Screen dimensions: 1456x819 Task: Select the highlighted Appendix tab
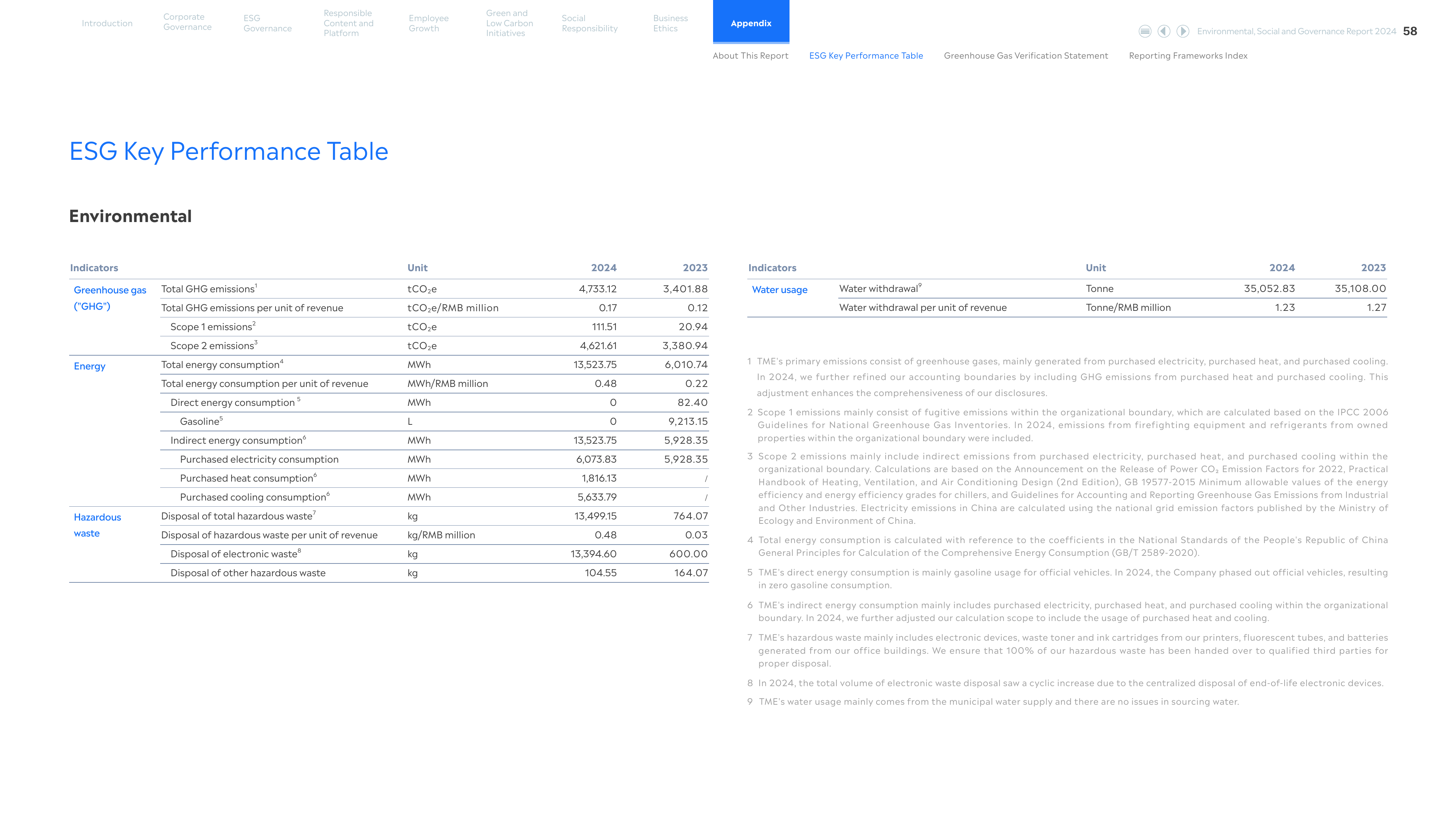pos(751,21)
